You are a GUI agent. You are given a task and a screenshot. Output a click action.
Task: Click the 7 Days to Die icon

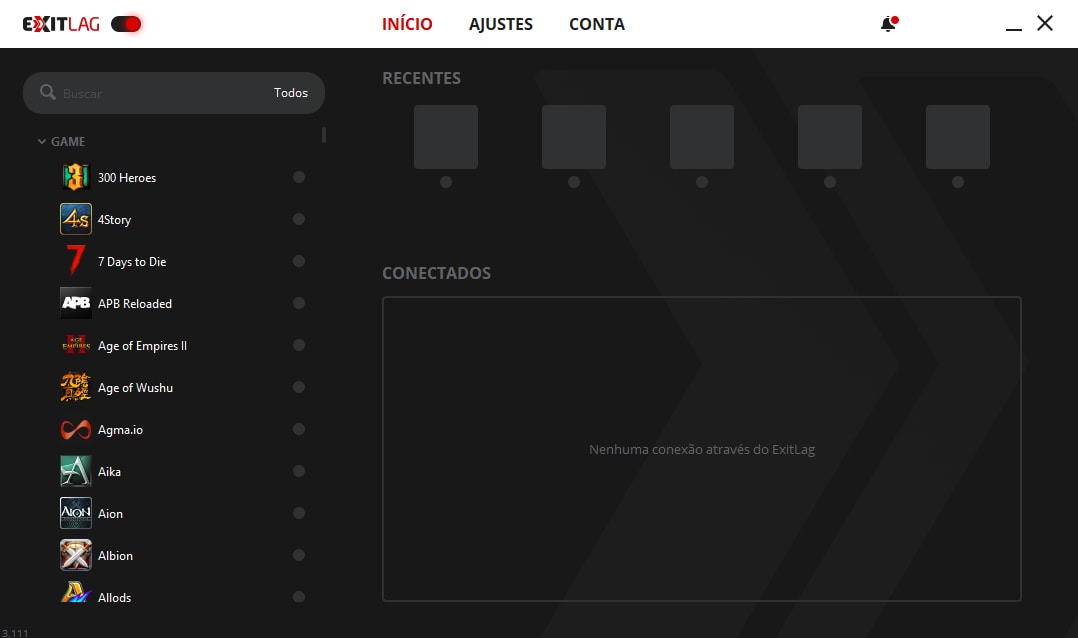click(x=76, y=261)
